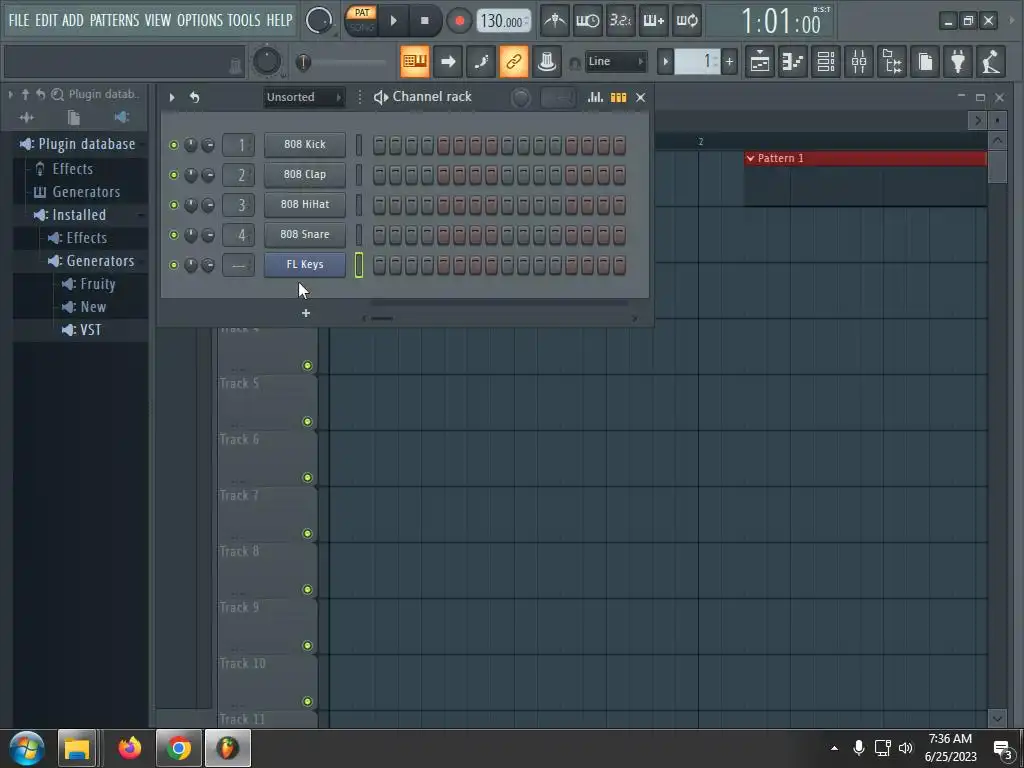Start playback with the play button
The height and width of the screenshot is (768, 1024).
(393, 21)
